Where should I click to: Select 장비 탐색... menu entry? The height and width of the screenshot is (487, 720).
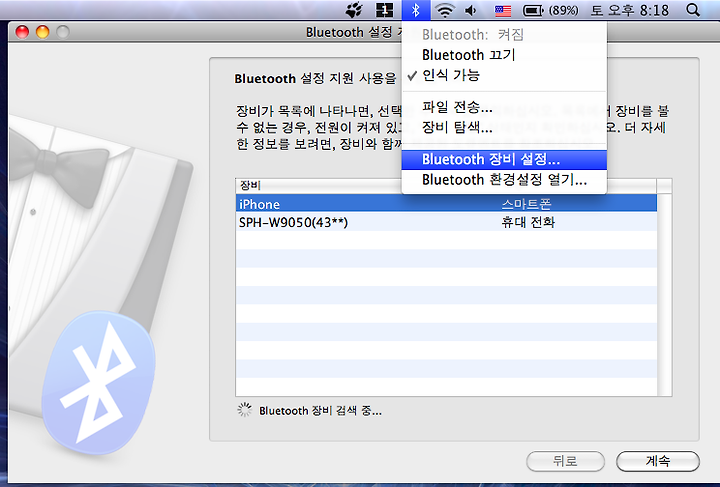pos(504,127)
